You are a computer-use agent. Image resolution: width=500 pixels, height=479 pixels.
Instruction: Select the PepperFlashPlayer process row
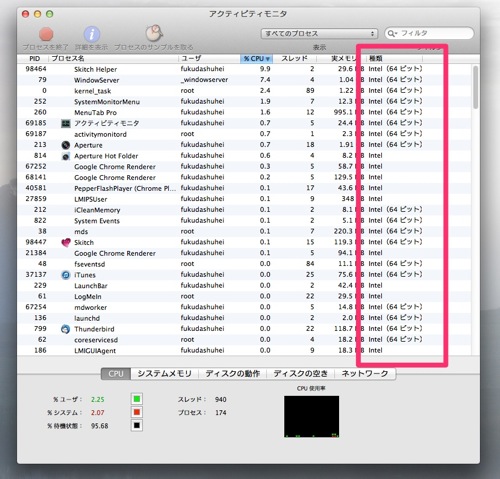click(244, 188)
